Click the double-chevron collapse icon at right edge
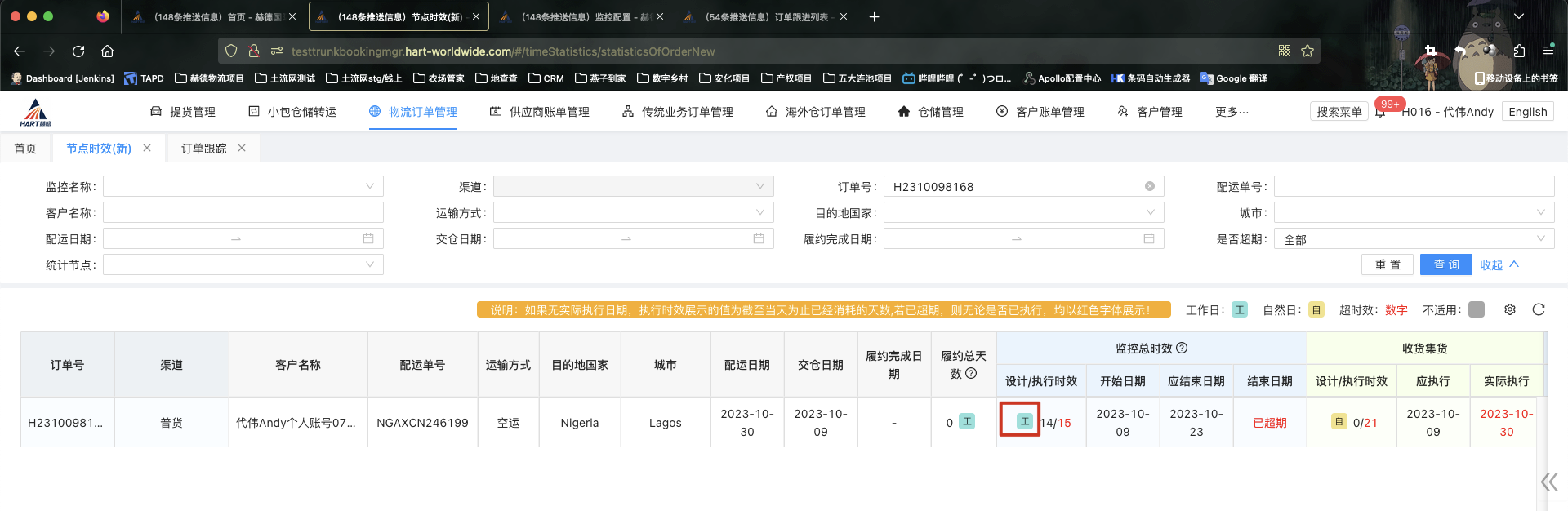 point(1548,482)
